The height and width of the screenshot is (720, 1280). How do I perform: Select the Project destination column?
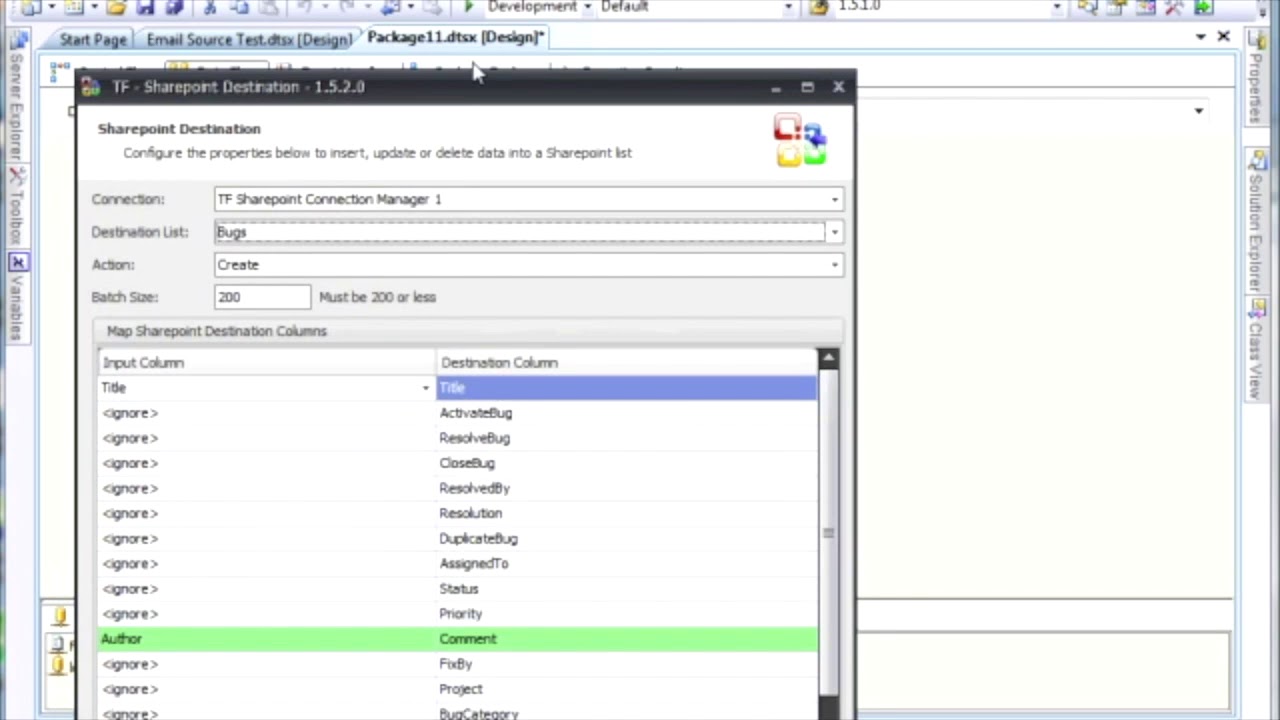coord(627,689)
